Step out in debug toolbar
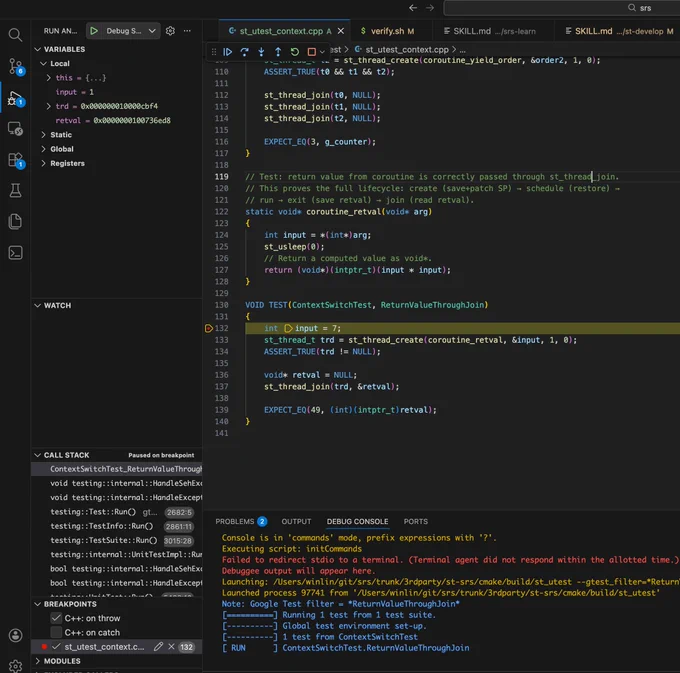Screen dimensions: 680x673 278,52
